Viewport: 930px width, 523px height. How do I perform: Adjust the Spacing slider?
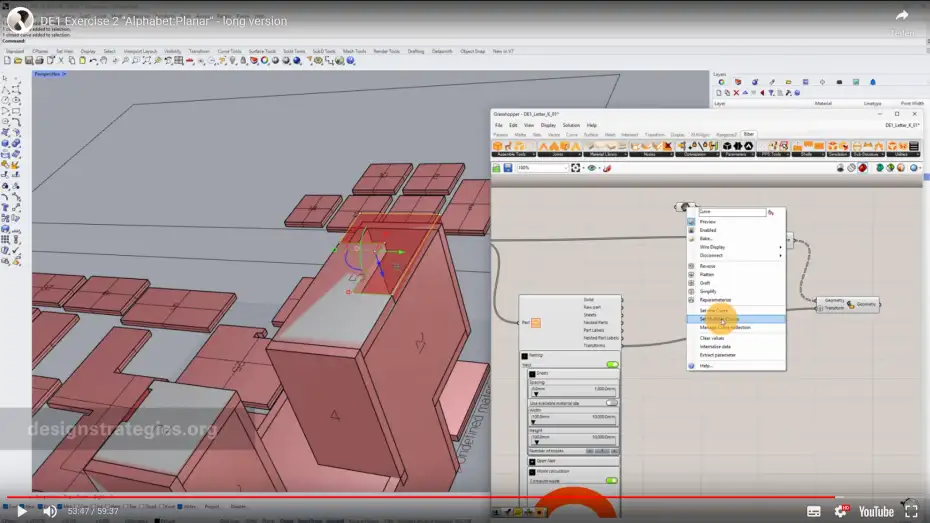[572, 391]
